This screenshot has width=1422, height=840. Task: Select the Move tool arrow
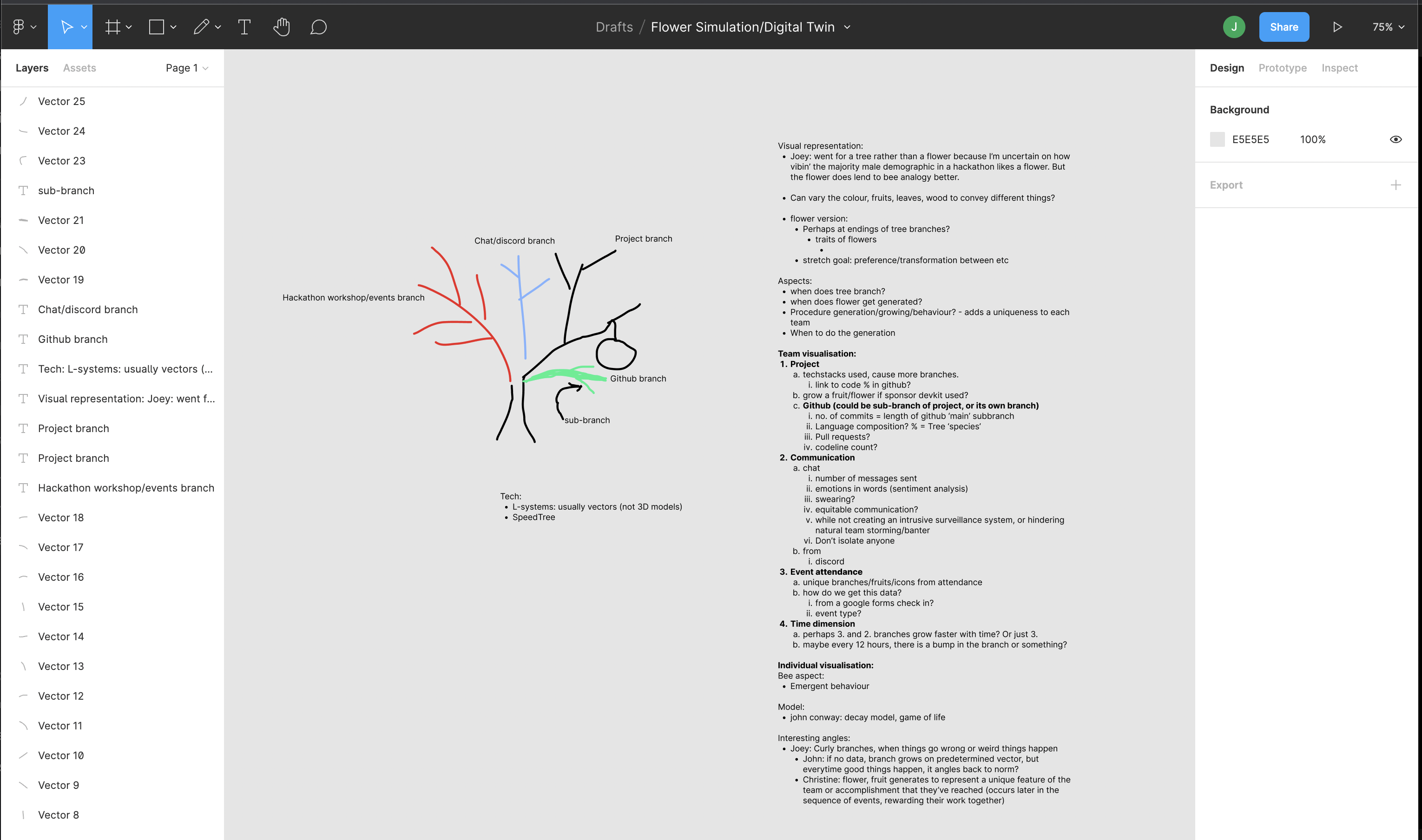(66, 26)
